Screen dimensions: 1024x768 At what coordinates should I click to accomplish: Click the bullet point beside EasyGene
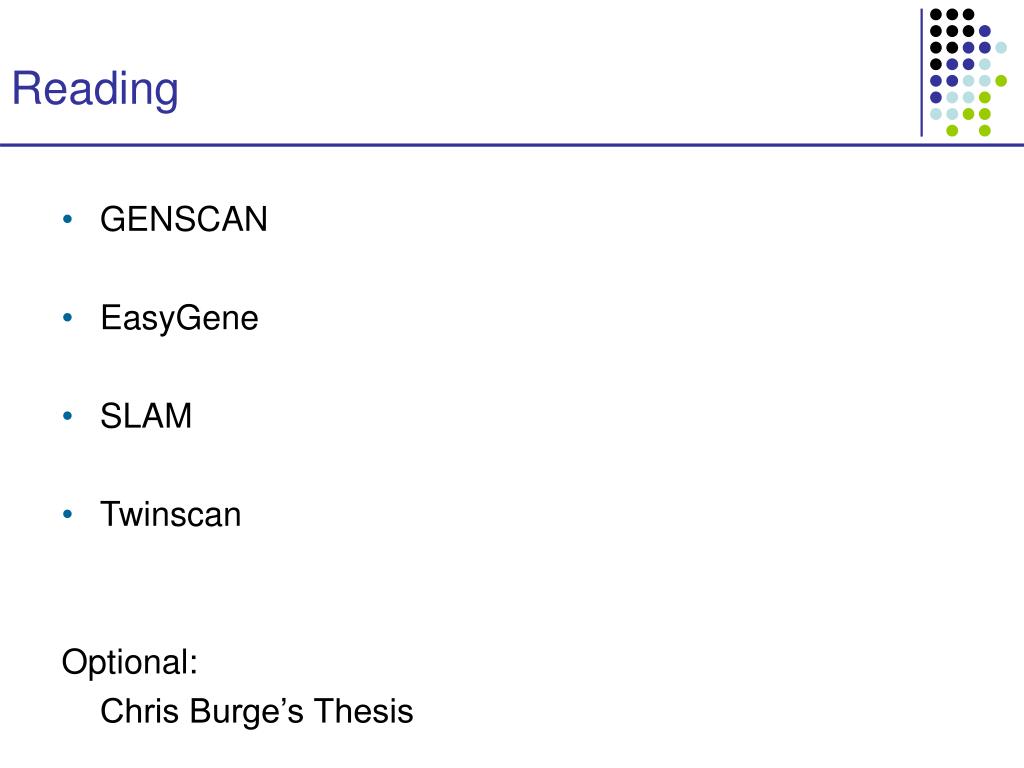(67, 318)
